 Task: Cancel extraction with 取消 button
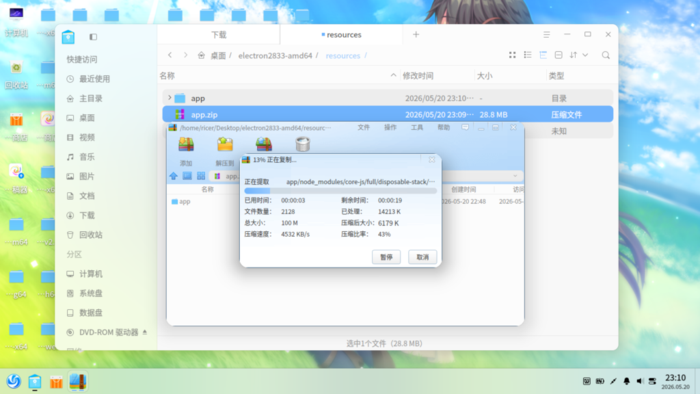pos(422,257)
